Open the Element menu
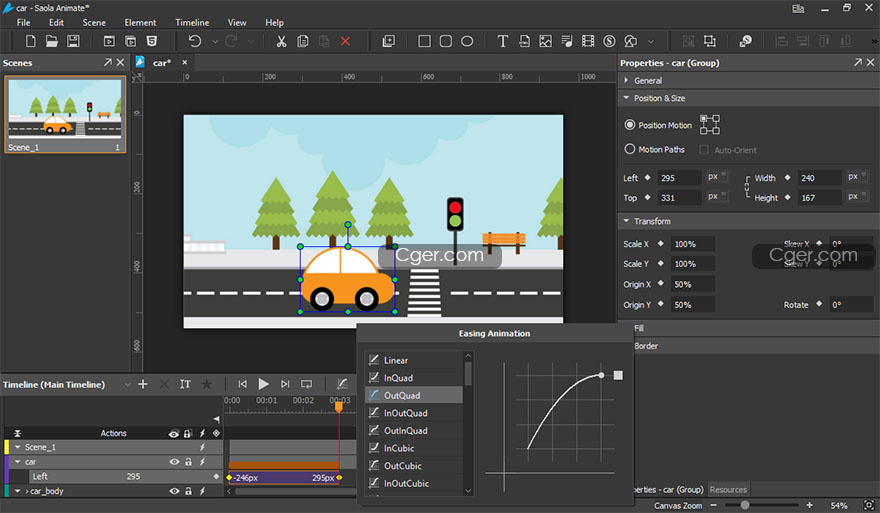This screenshot has height=513, width=880. pos(140,22)
